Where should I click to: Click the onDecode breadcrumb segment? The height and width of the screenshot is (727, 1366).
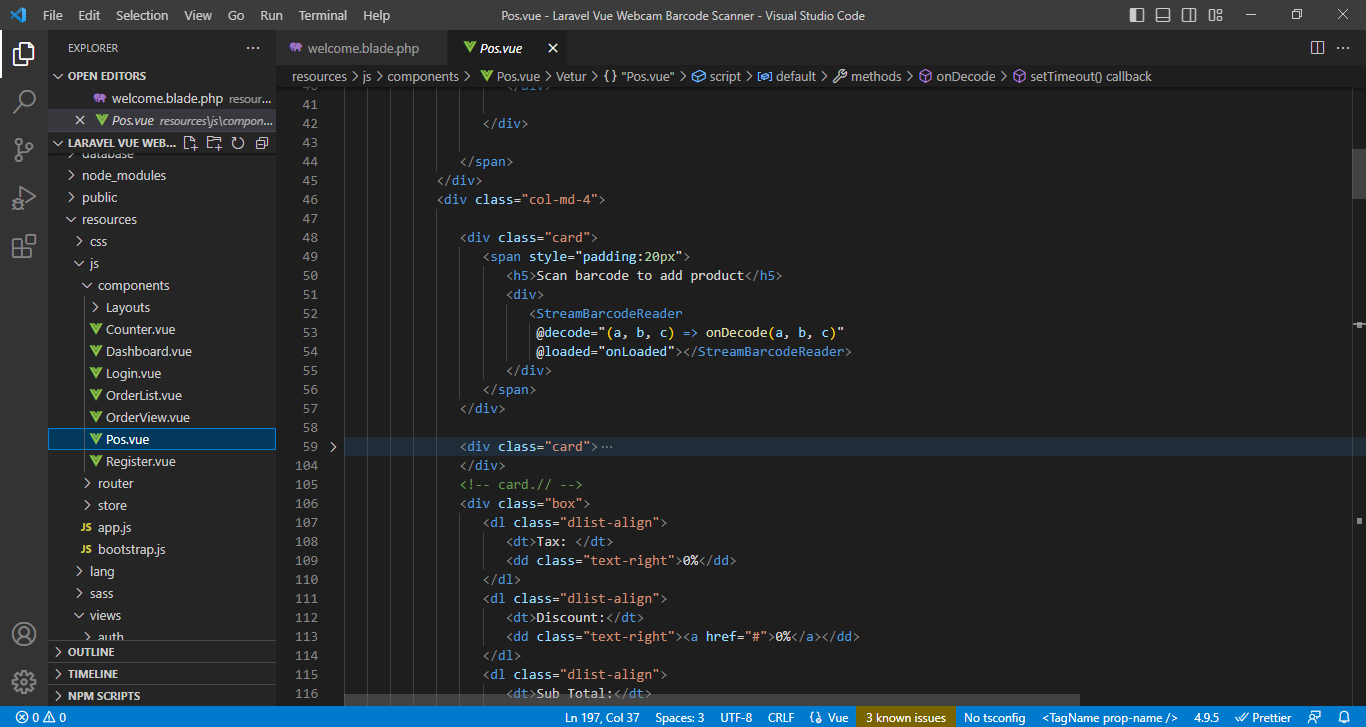tap(957, 76)
